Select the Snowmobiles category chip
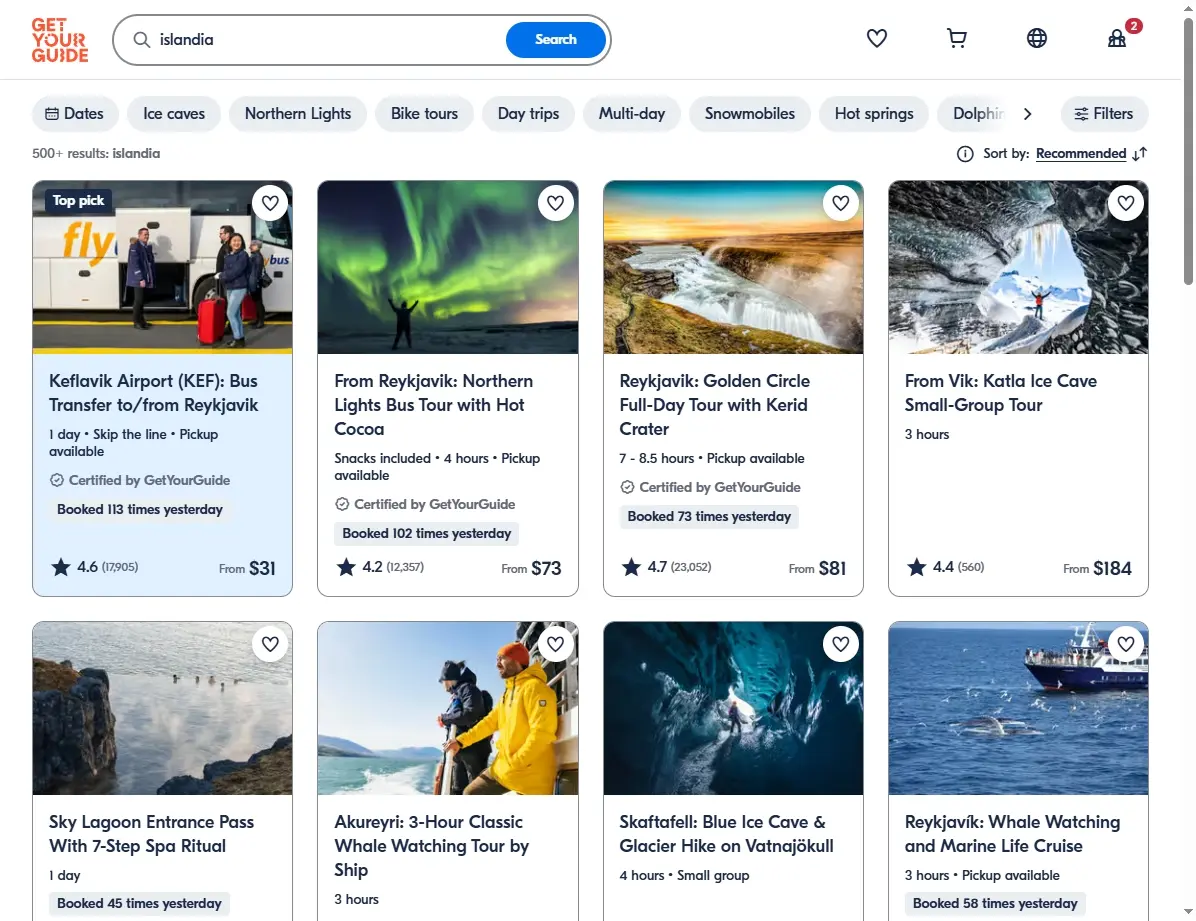 pyautogui.click(x=750, y=114)
